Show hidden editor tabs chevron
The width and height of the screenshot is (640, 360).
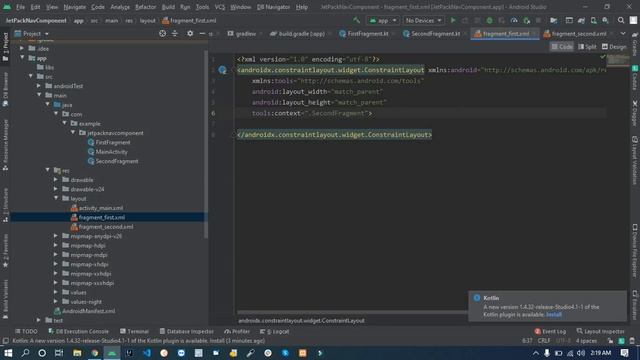pos(623,33)
